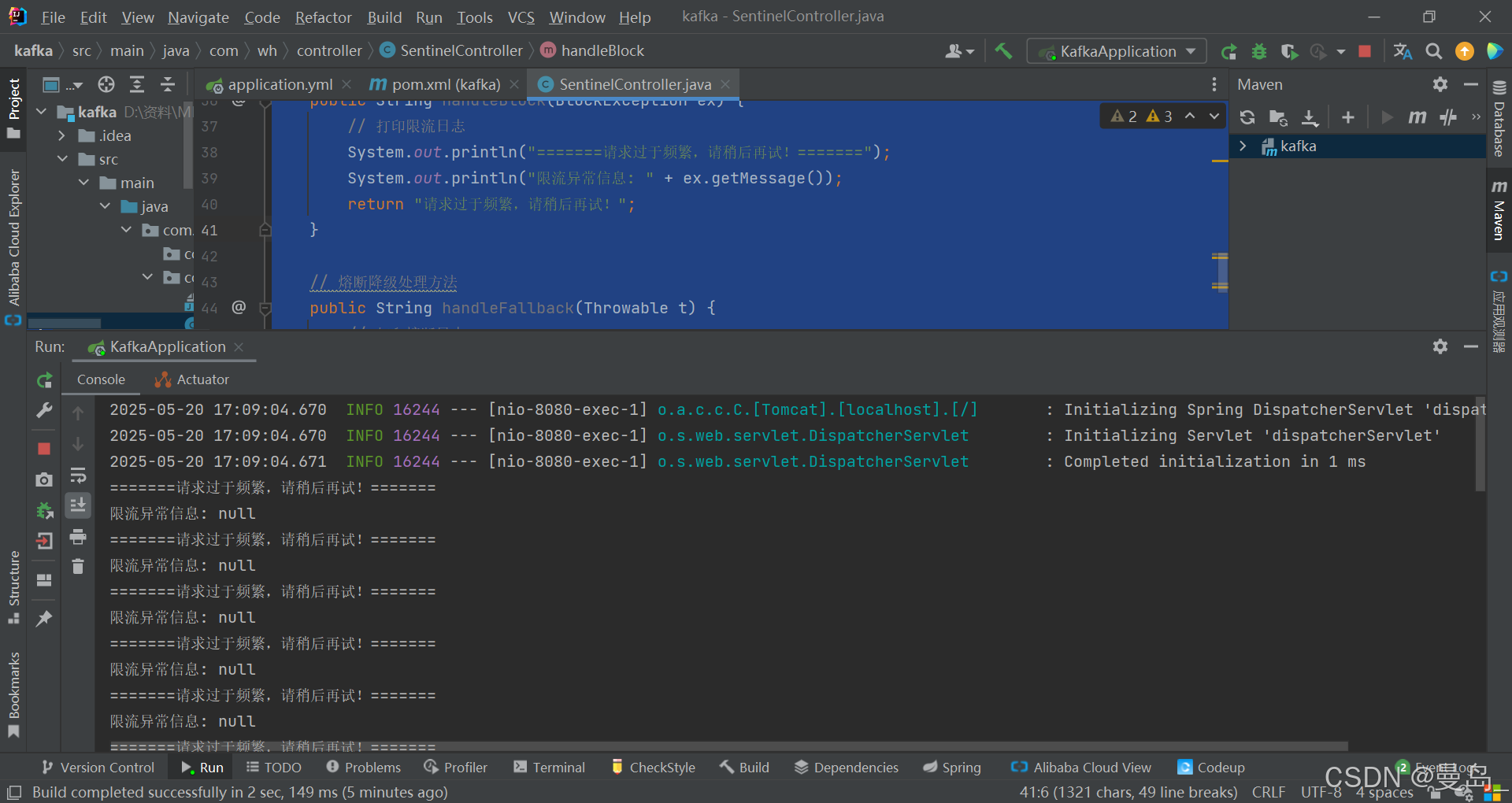Toggle soft-wrap in console

click(x=78, y=476)
